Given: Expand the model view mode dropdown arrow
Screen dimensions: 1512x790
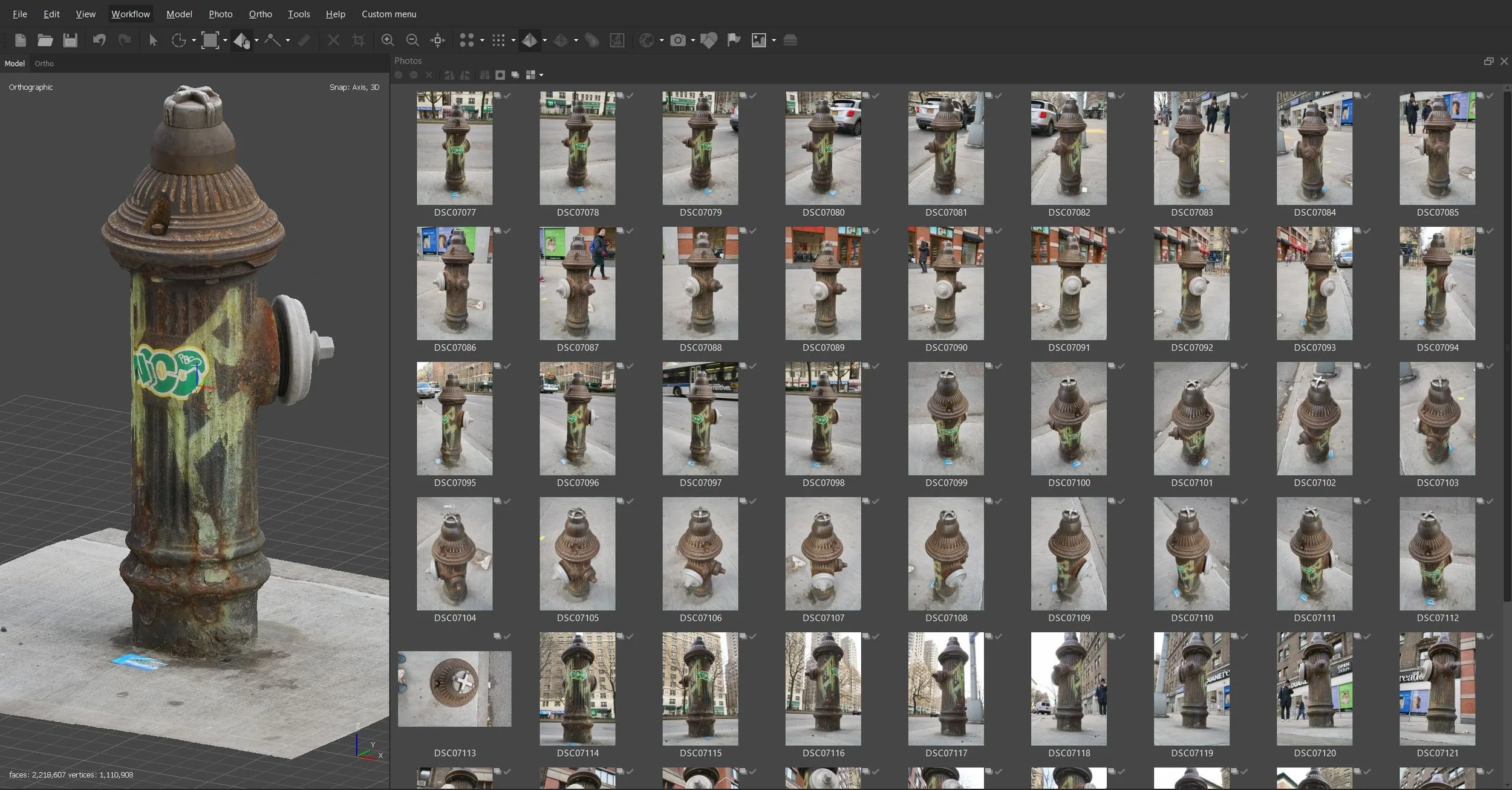Looking at the screenshot, I should pyautogui.click(x=545, y=40).
